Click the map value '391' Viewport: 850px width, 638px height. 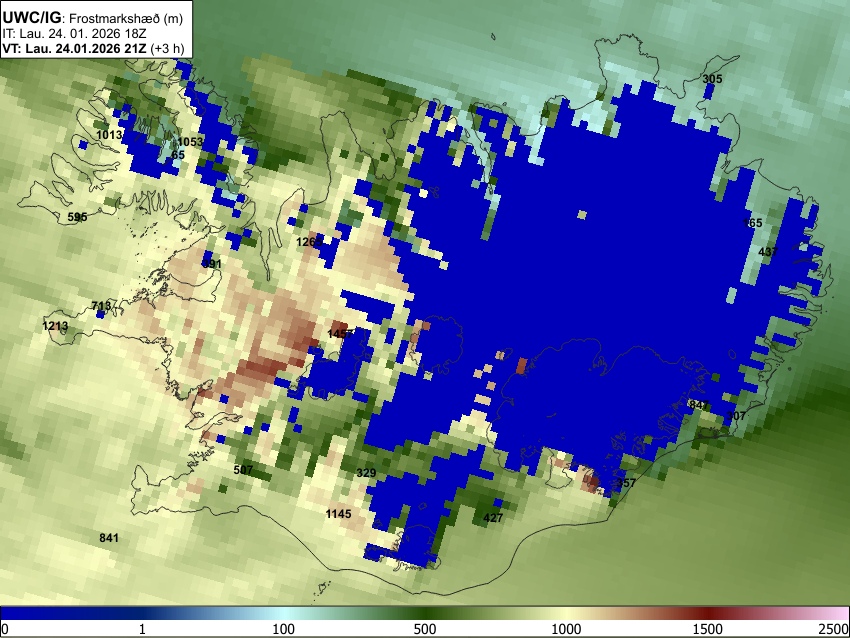point(211,264)
